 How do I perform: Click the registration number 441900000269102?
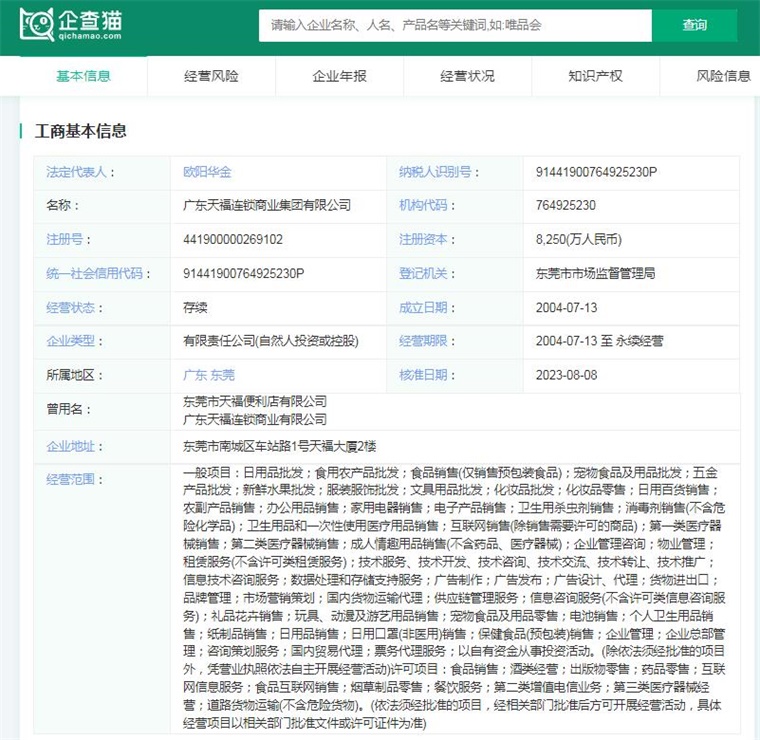(232, 240)
